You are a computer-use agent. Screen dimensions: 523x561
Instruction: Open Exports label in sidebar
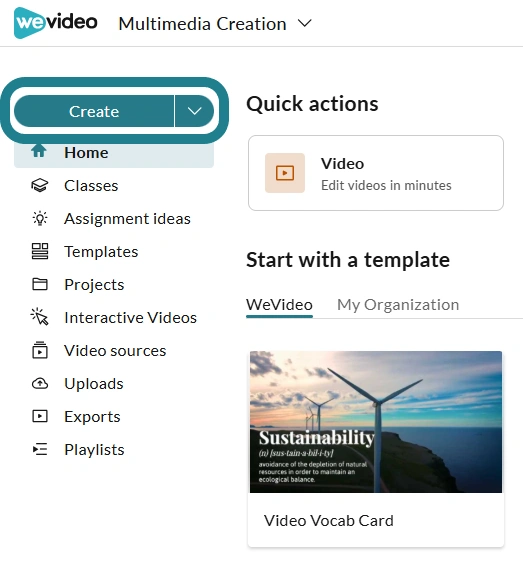click(x=92, y=417)
